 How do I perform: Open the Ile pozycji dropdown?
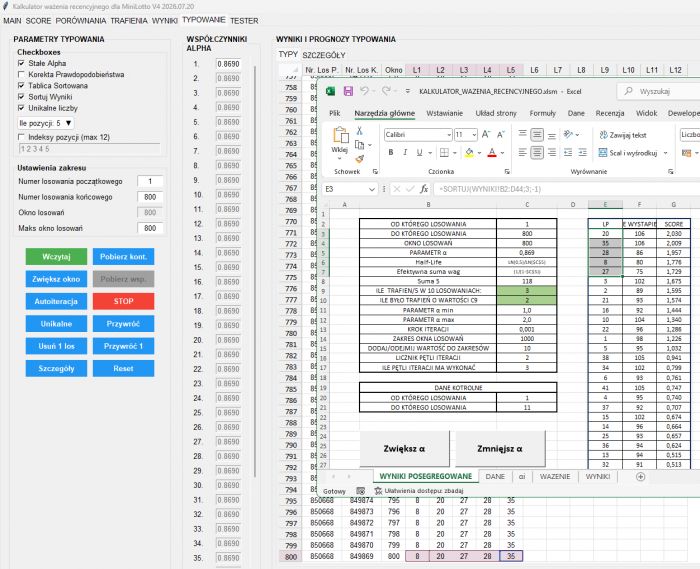[x=45, y=123]
